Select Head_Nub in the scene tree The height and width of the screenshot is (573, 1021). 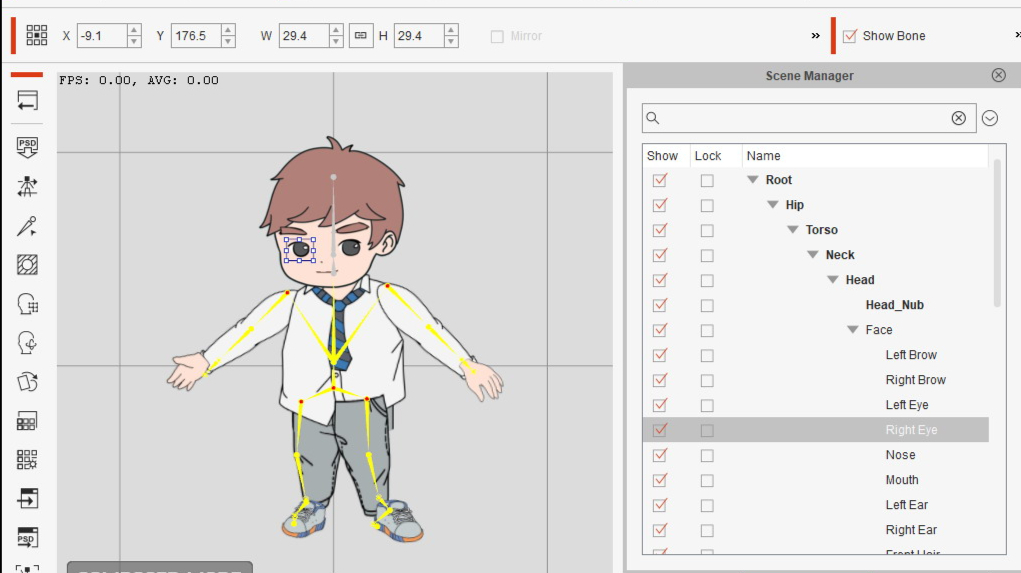(894, 305)
